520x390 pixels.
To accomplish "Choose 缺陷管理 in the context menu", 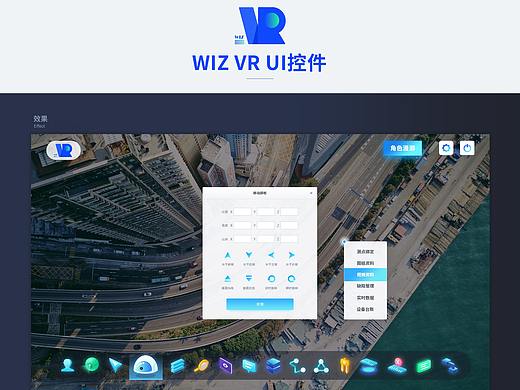I will pos(365,286).
